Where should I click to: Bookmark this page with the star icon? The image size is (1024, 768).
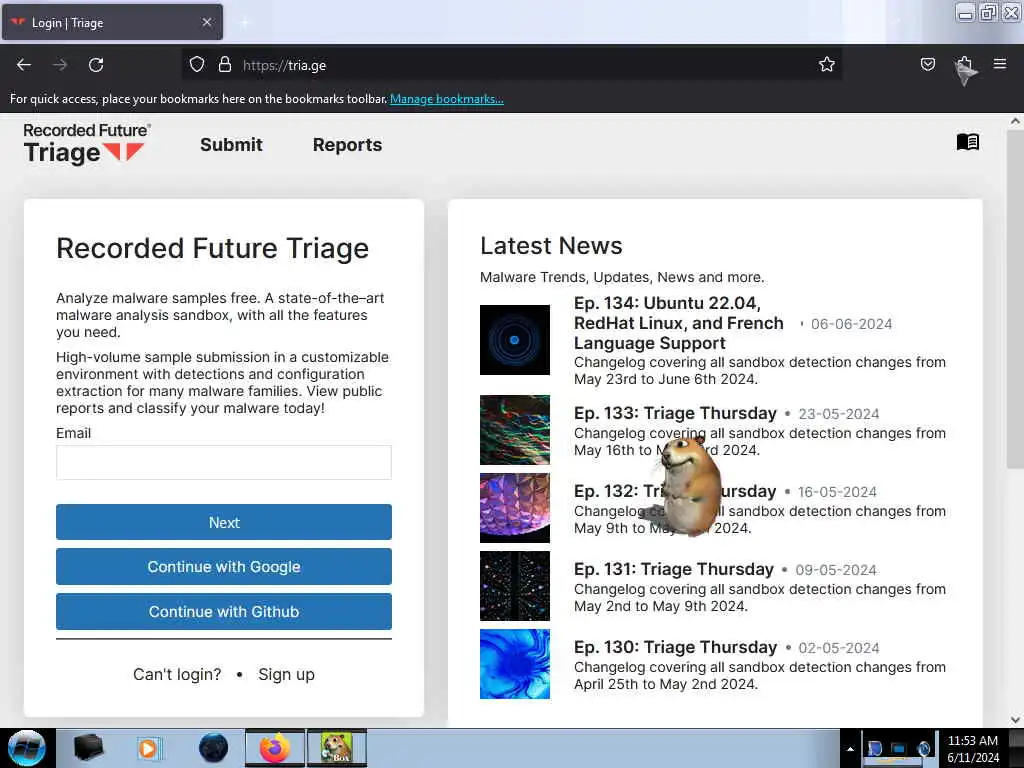point(827,64)
